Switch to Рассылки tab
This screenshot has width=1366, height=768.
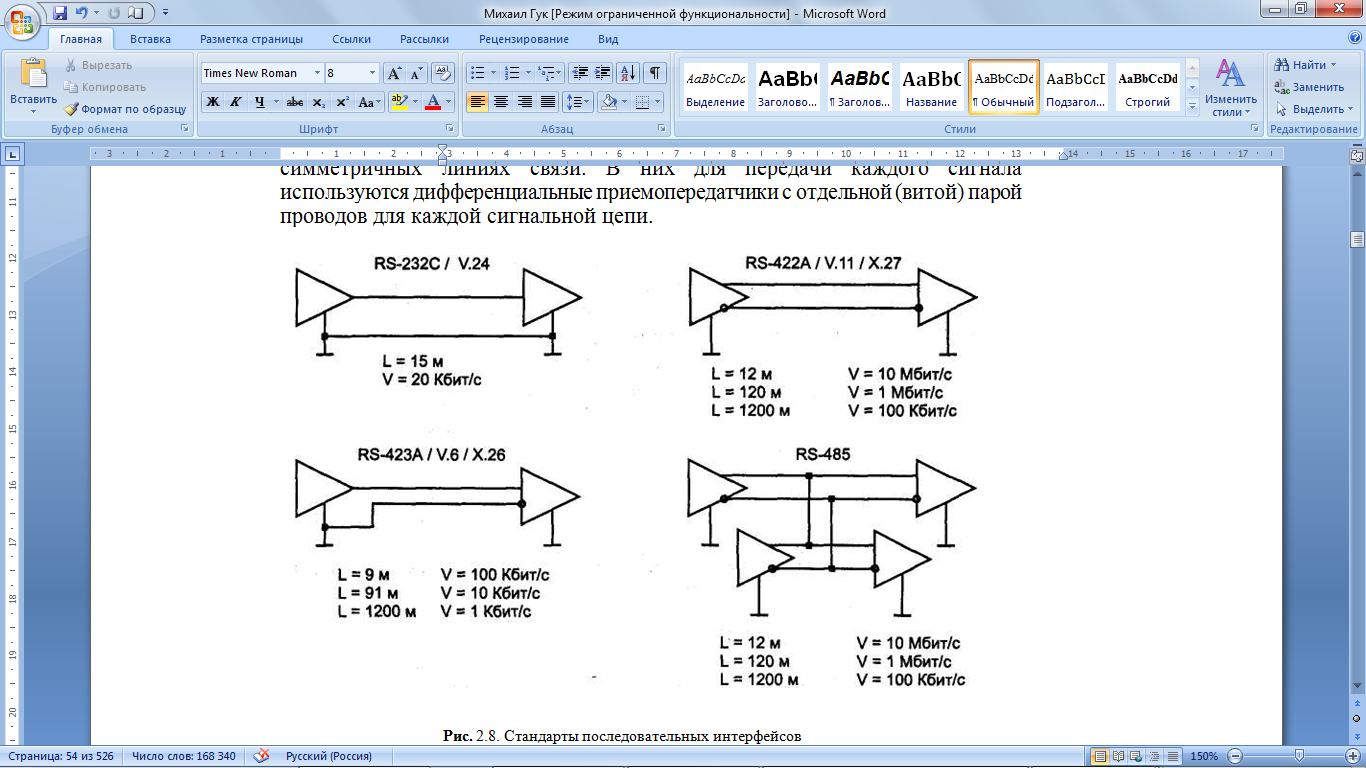(x=424, y=39)
